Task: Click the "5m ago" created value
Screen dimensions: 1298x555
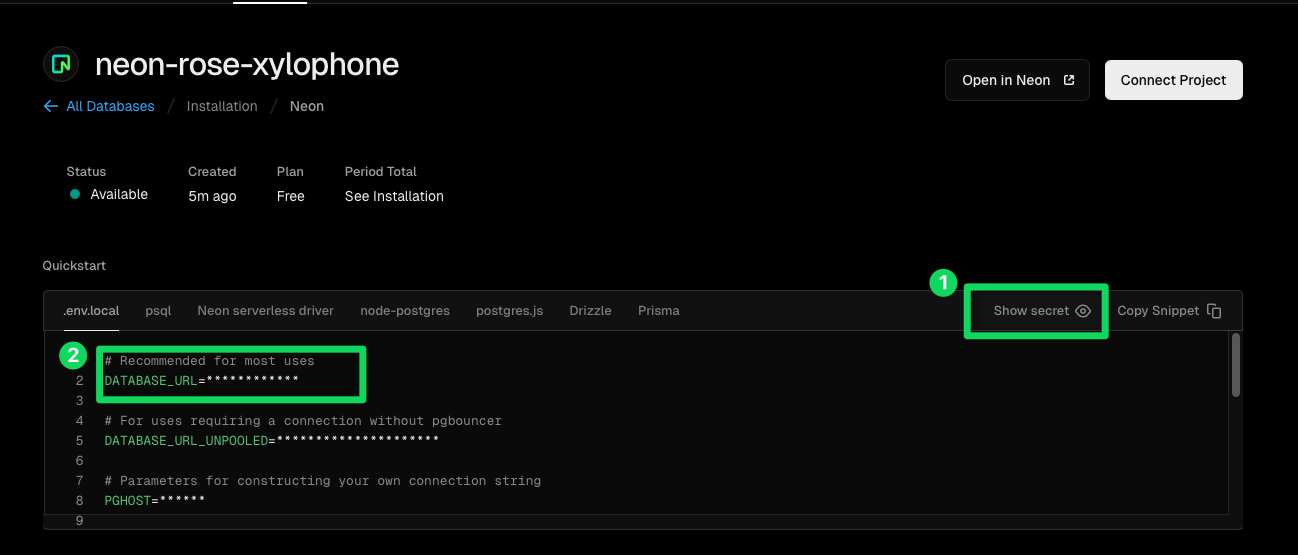Action: (212, 196)
